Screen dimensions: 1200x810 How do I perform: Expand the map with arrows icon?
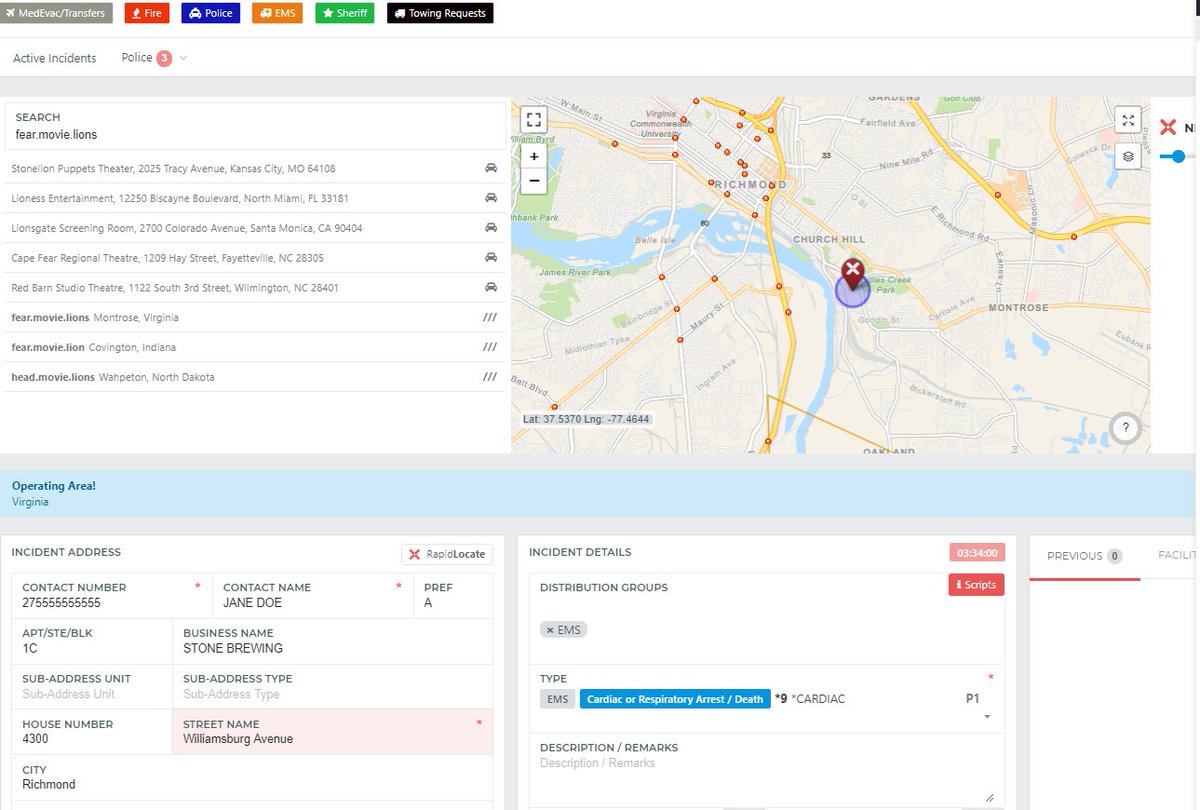[x=1128, y=120]
